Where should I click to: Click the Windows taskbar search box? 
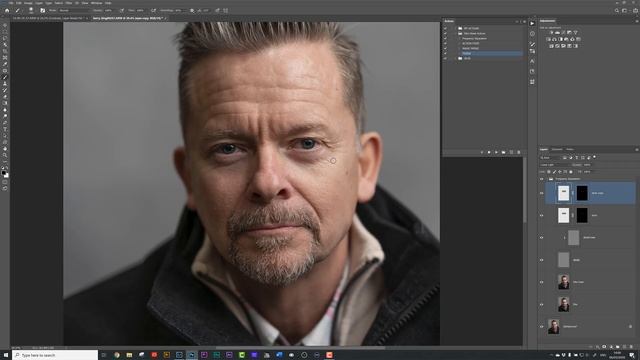[x=55, y=355]
